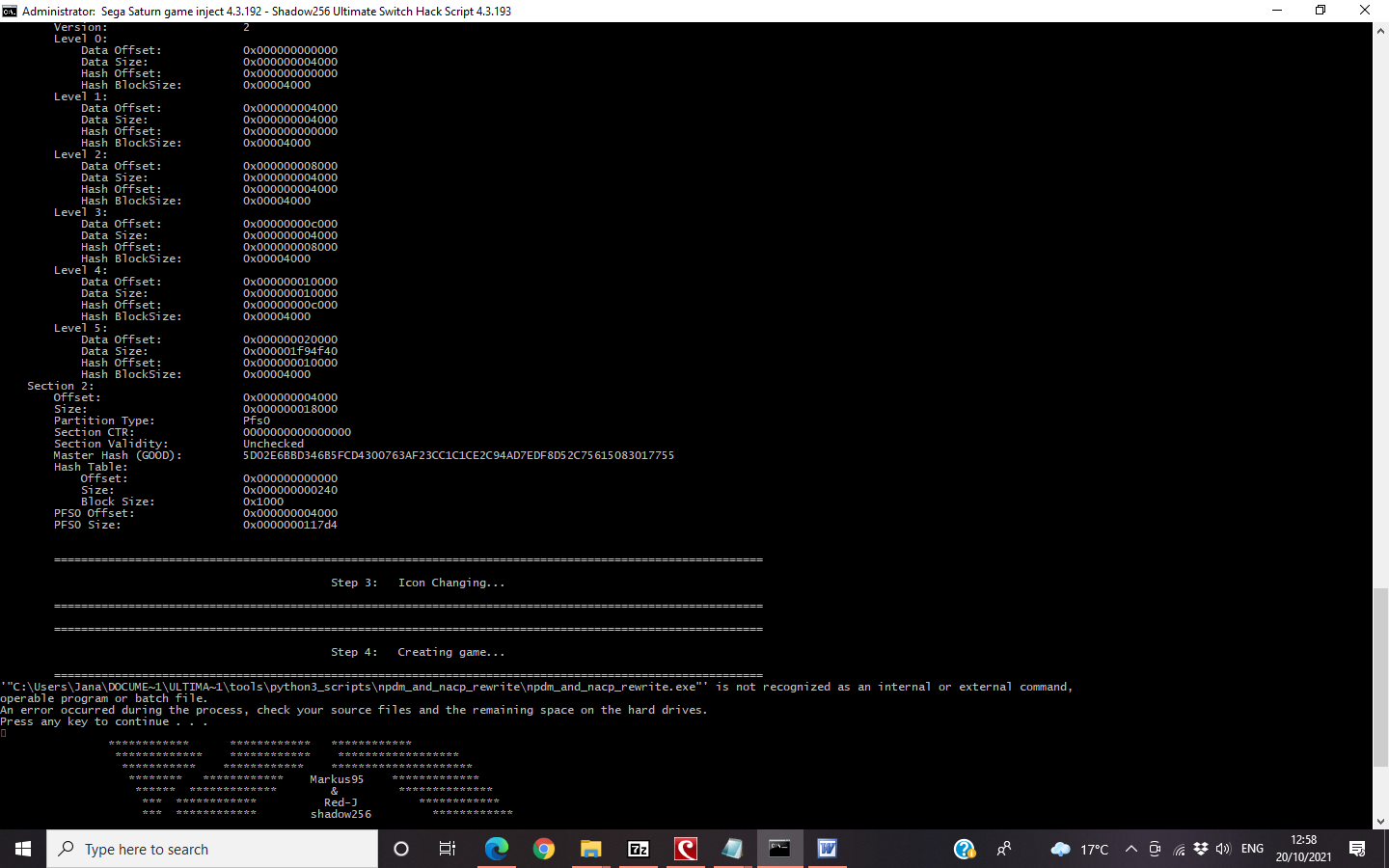Launch Google Chrome from the taskbar
Screen dimensions: 1389x868
coord(544,849)
